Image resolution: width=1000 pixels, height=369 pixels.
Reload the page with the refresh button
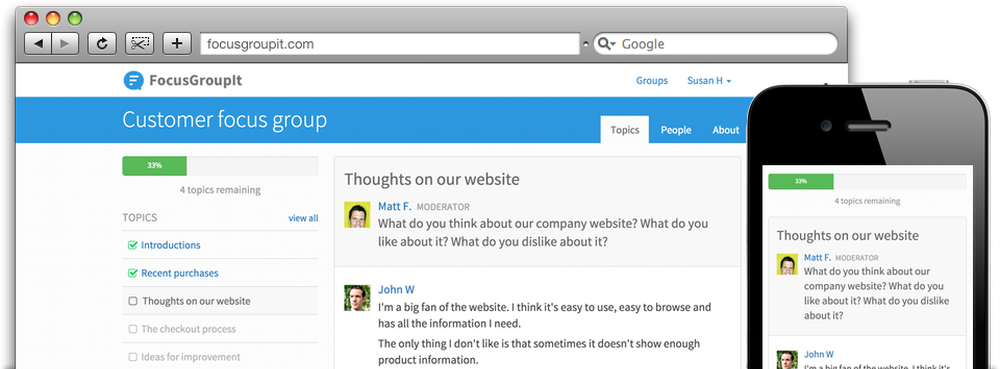102,43
